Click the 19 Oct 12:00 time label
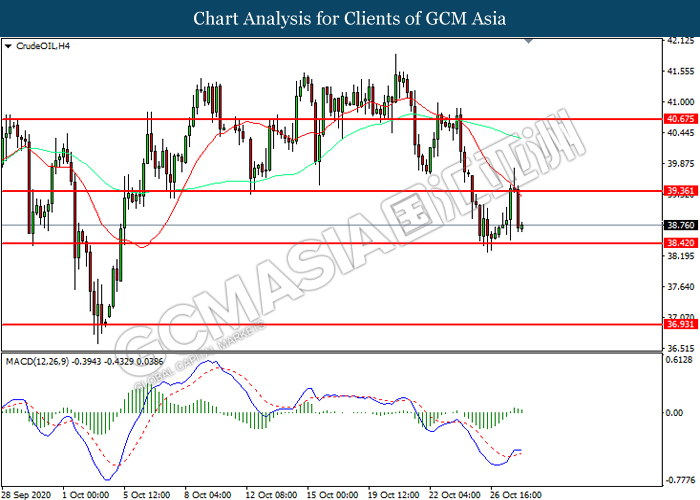The image size is (700, 500). [x=394, y=495]
